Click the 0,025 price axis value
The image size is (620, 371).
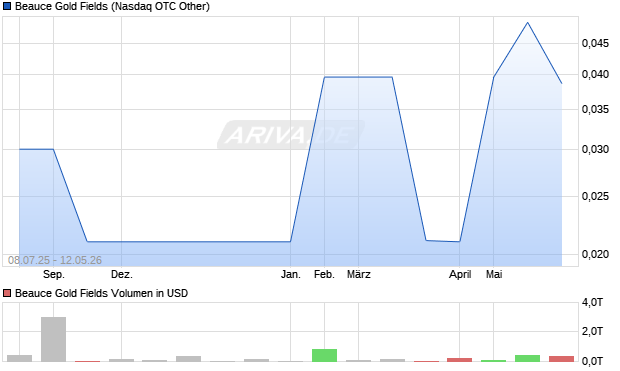point(595,196)
